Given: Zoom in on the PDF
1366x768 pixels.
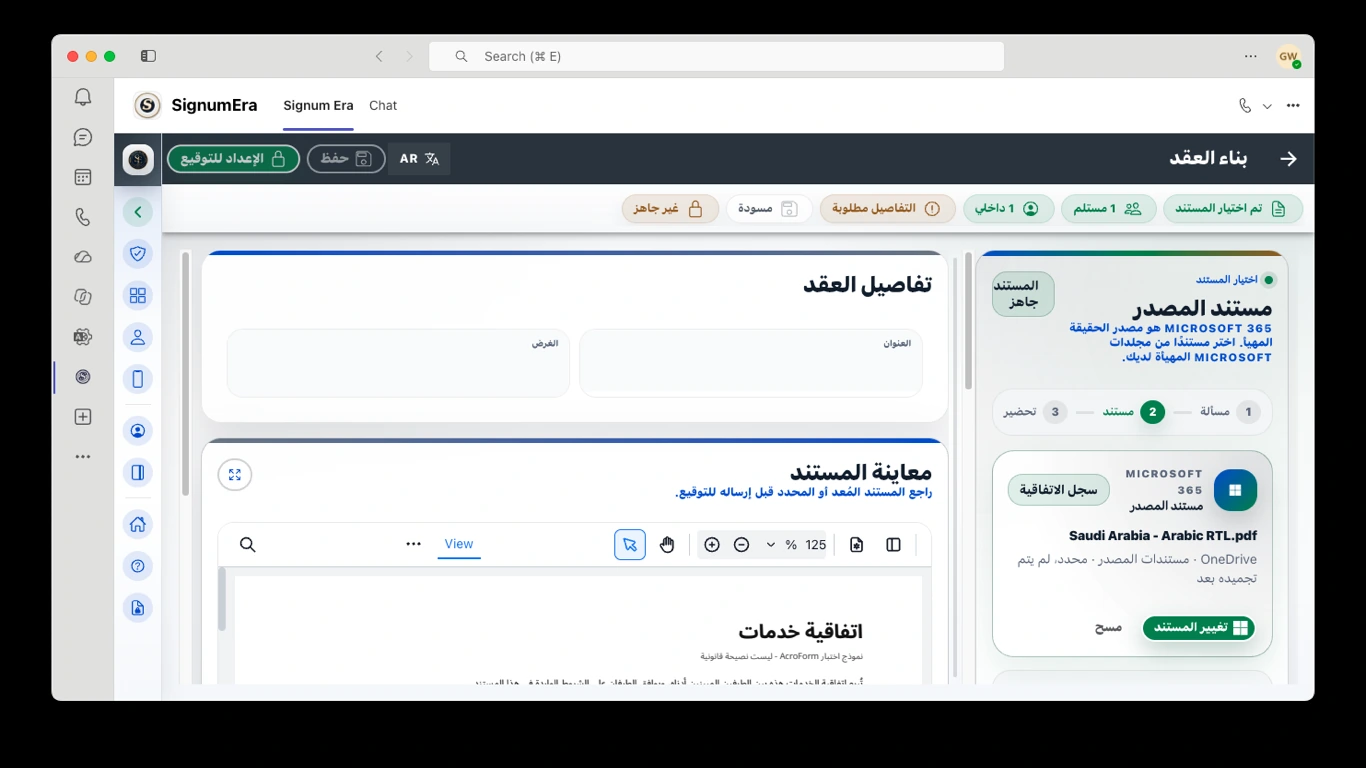Looking at the screenshot, I should pyautogui.click(x=712, y=545).
